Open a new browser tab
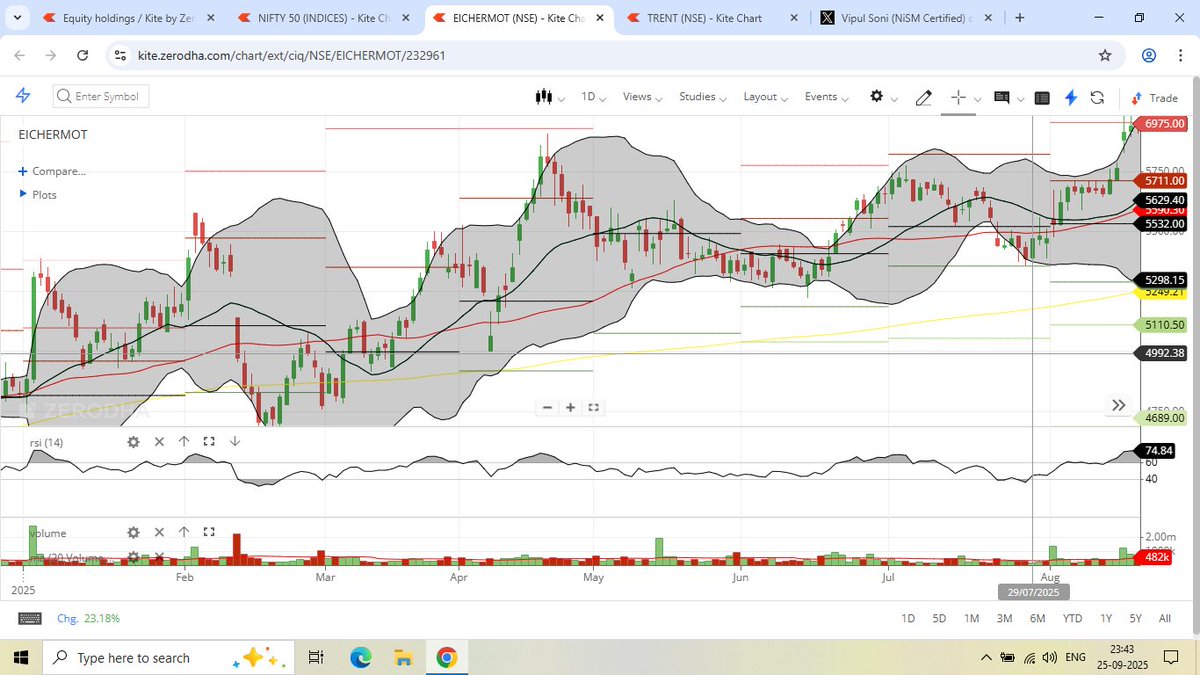 [x=1020, y=17]
